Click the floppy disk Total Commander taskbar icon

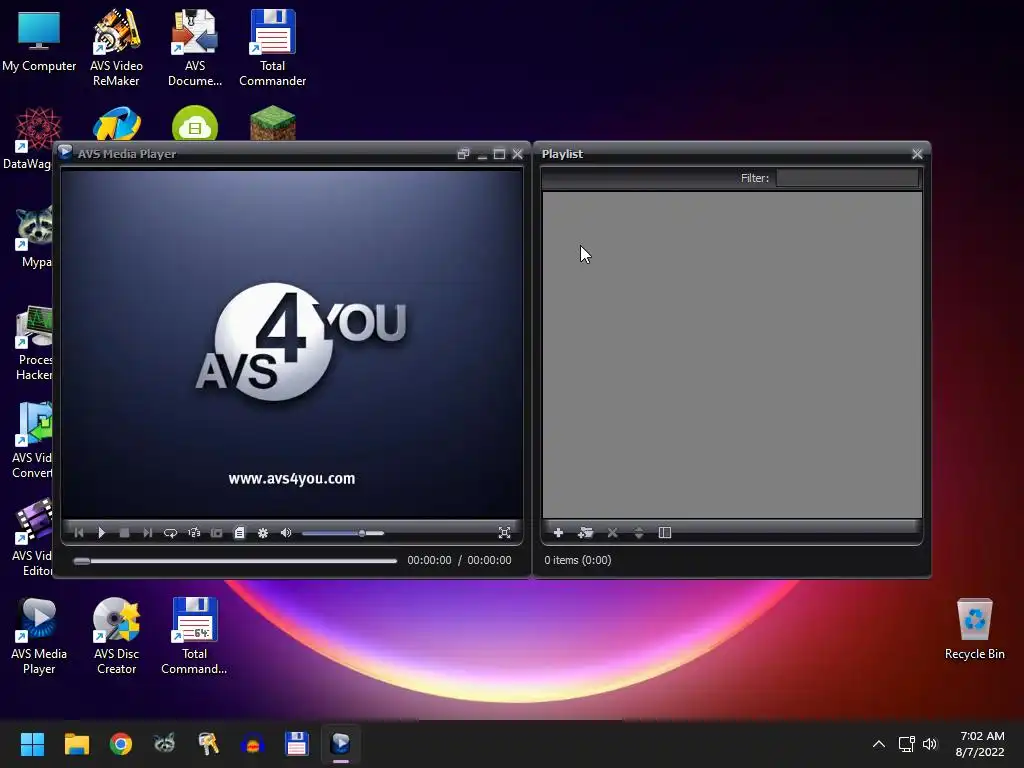tap(296, 744)
